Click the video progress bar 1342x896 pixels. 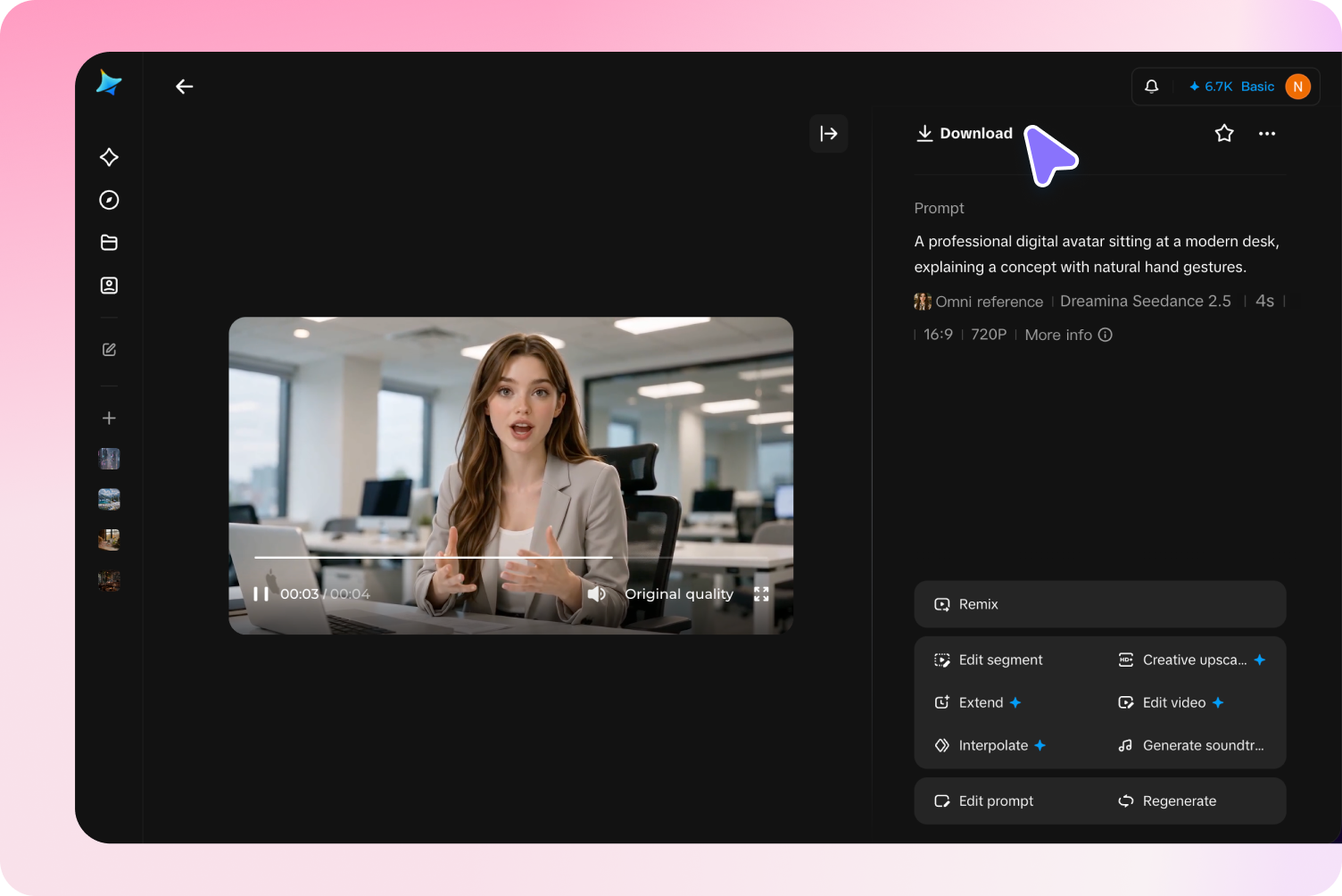(511, 557)
